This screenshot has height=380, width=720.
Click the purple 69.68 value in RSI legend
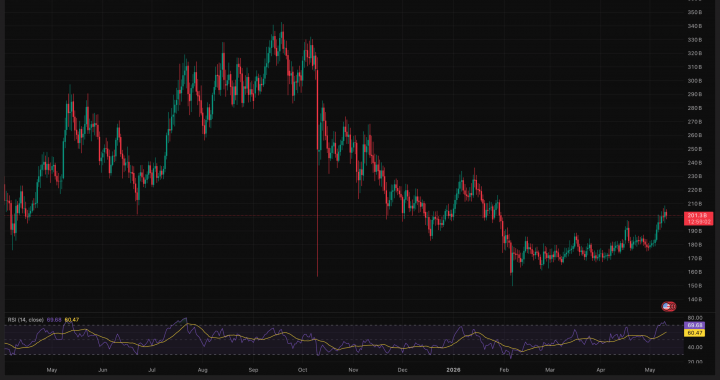click(54, 319)
